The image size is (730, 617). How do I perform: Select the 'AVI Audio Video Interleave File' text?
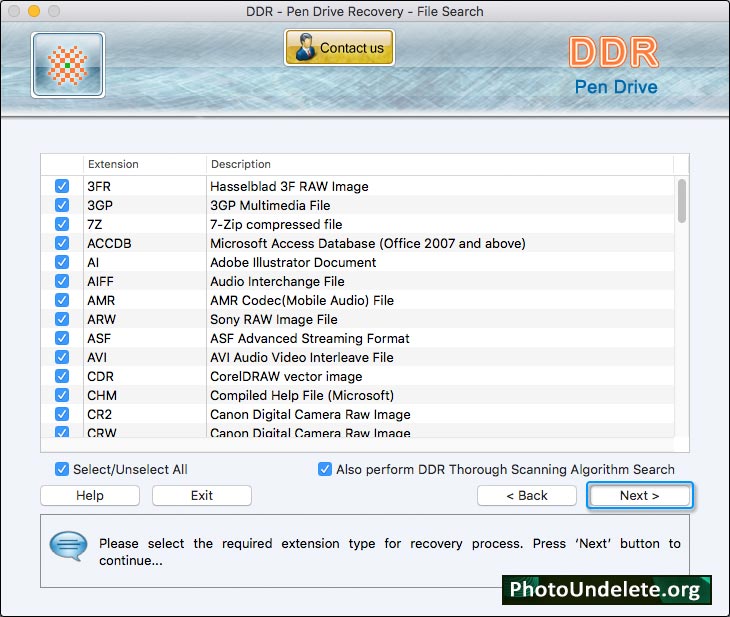(302, 358)
